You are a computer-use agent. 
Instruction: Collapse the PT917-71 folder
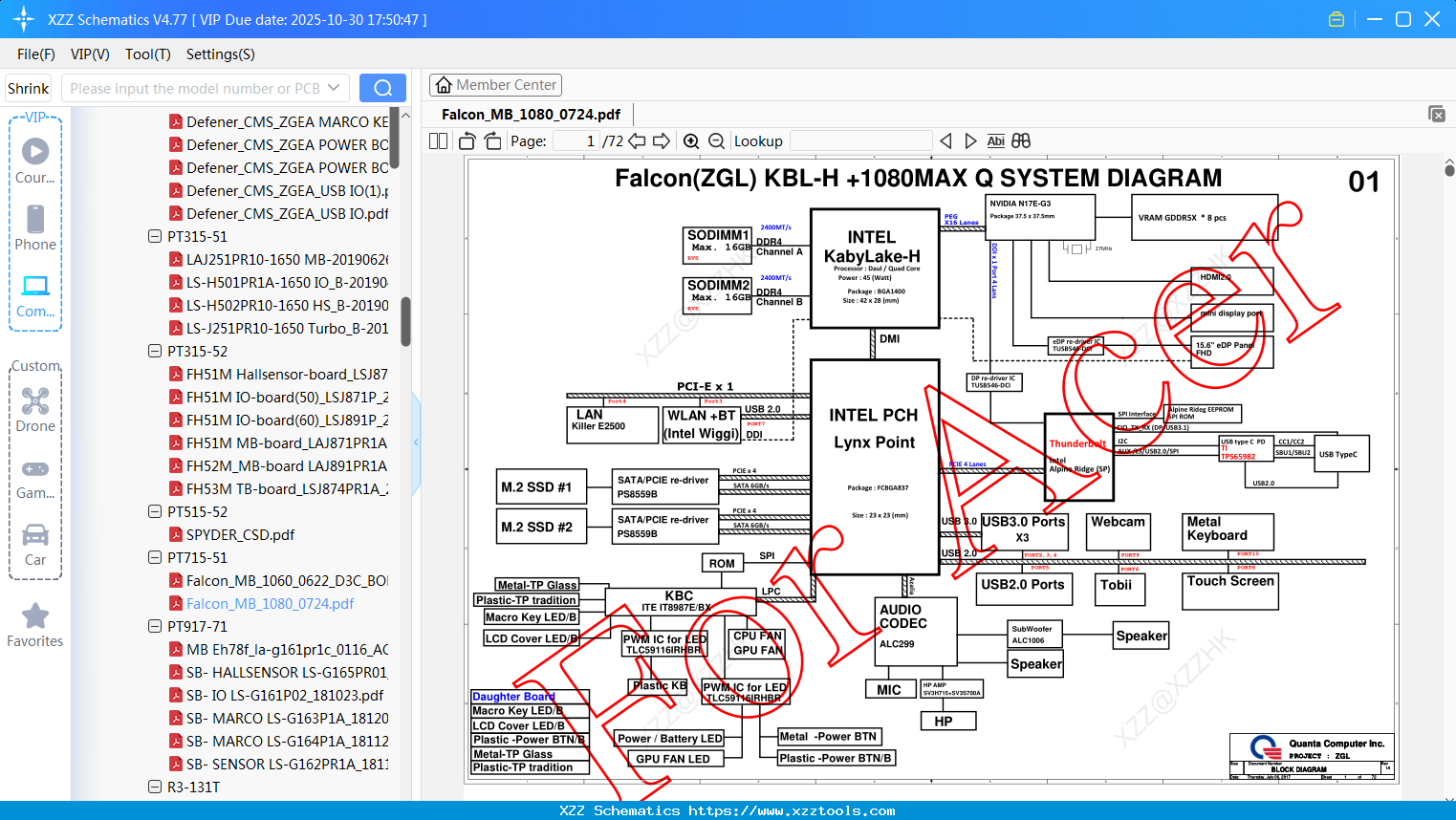pos(155,626)
